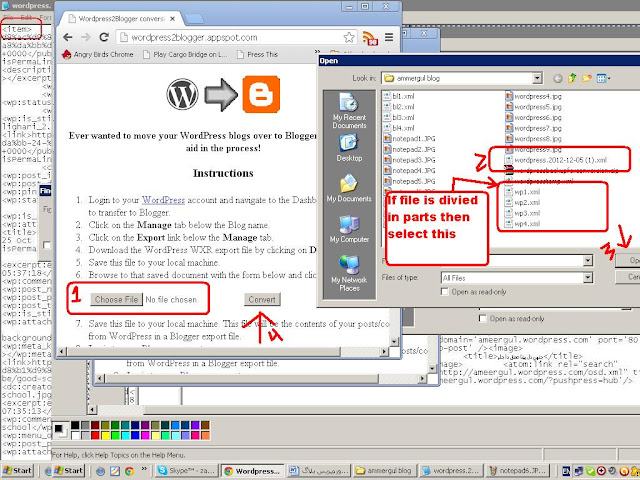This screenshot has height=480, width=640.
Task: Tick Open as read-only in the rear dialog
Action: (x=482, y=318)
